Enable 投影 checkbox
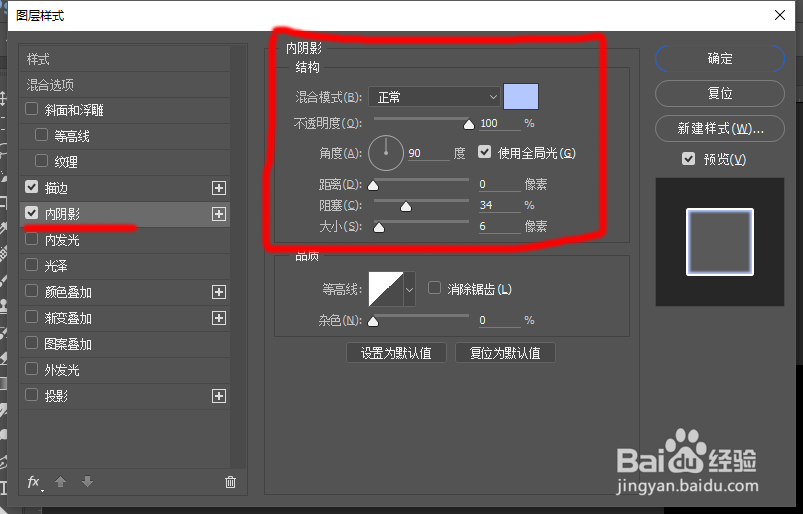803x514 pixels. (x=32, y=395)
